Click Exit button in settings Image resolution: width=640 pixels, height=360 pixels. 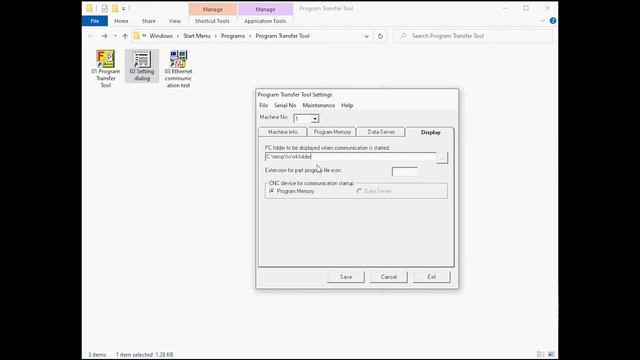click(431, 277)
